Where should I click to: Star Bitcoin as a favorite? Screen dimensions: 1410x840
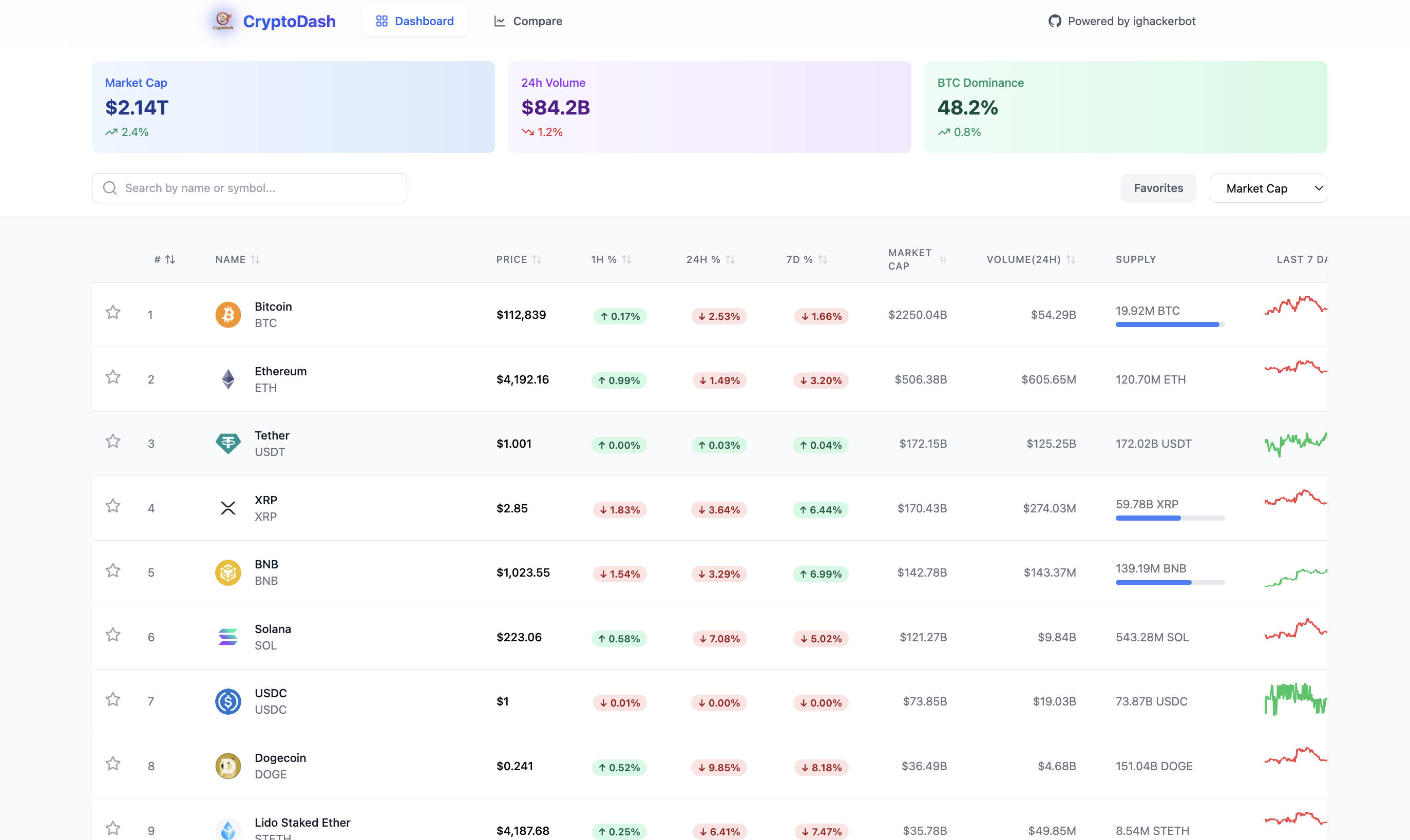(x=113, y=313)
